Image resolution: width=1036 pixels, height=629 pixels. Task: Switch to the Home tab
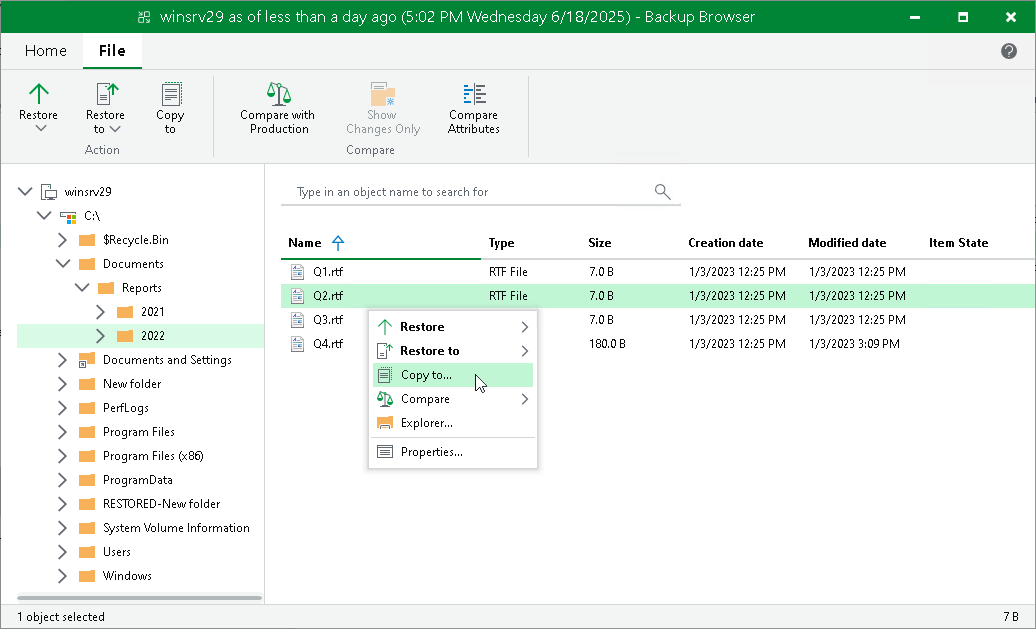click(46, 51)
